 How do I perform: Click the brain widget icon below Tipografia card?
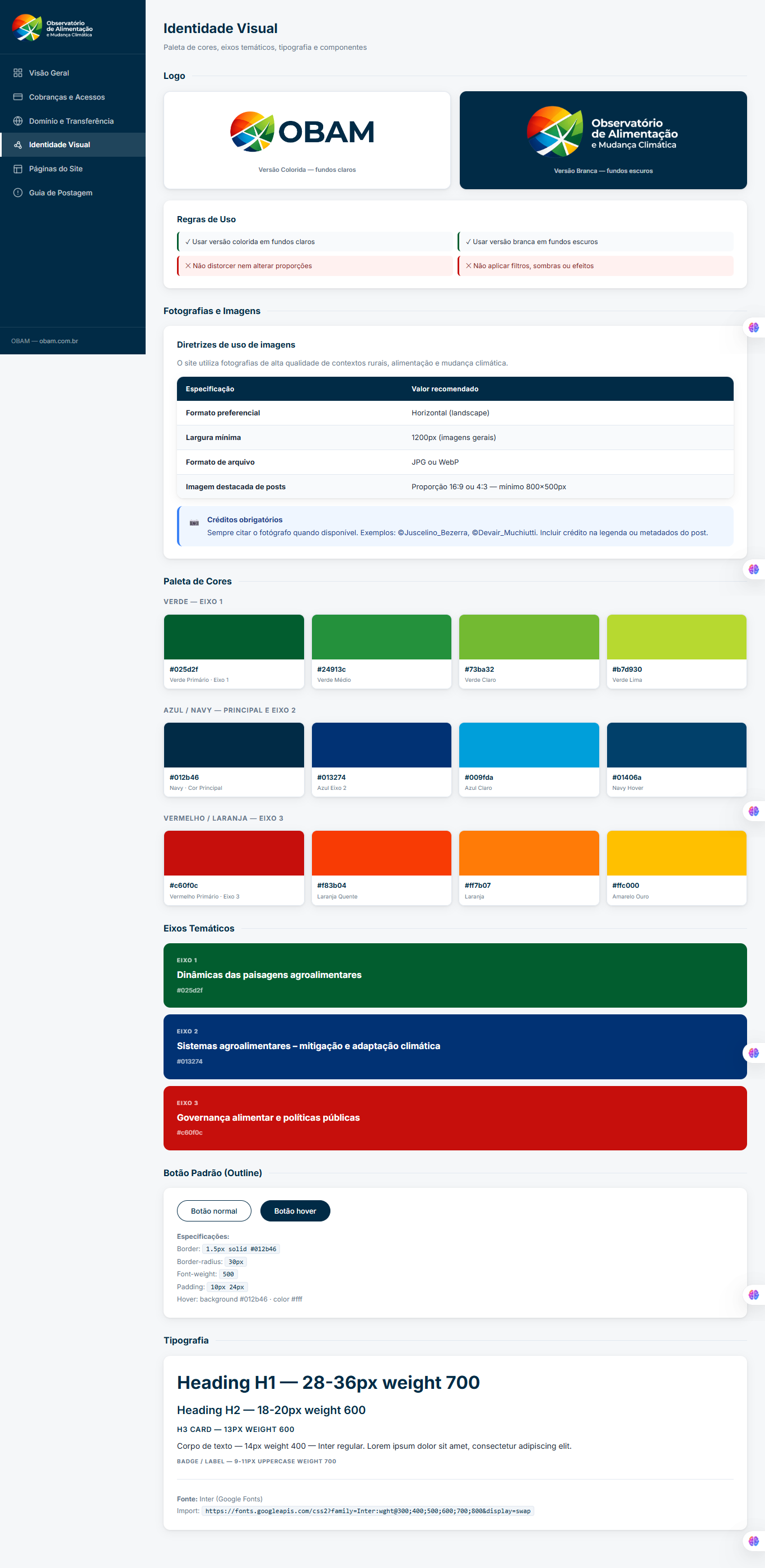tap(753, 1541)
